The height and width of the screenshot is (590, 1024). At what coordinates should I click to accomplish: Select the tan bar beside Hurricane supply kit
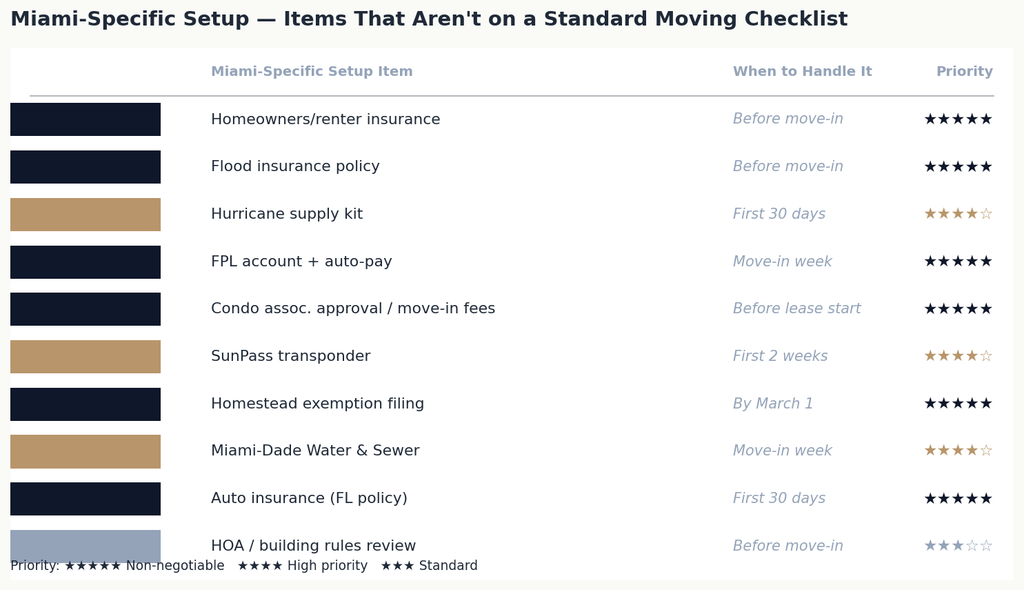tap(85, 214)
